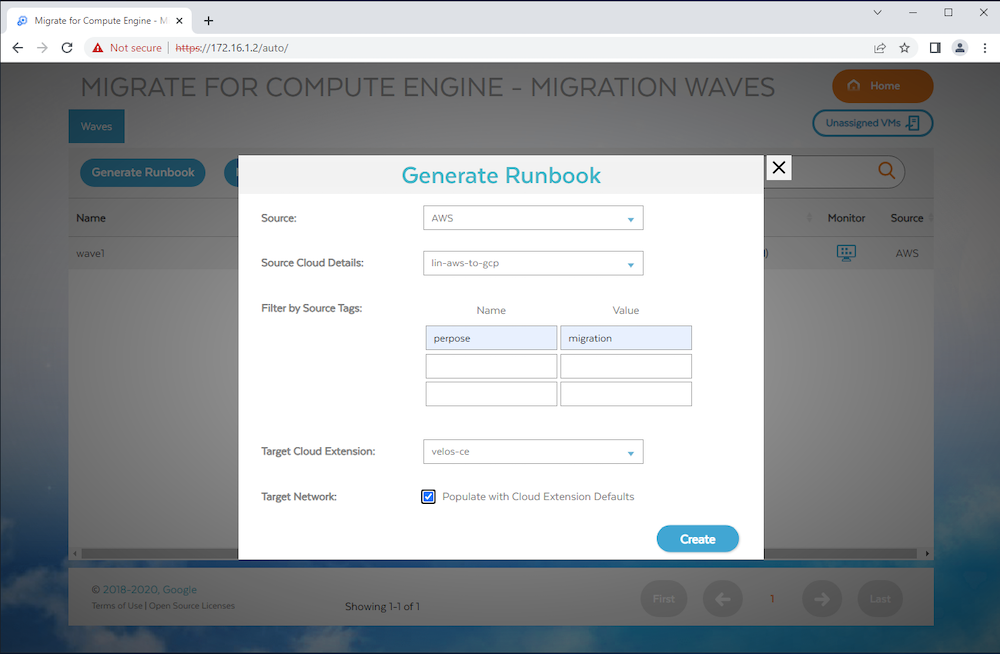Screen dimensions: 1000x654
Task: Open a new browser tab
Action: click(x=209, y=20)
